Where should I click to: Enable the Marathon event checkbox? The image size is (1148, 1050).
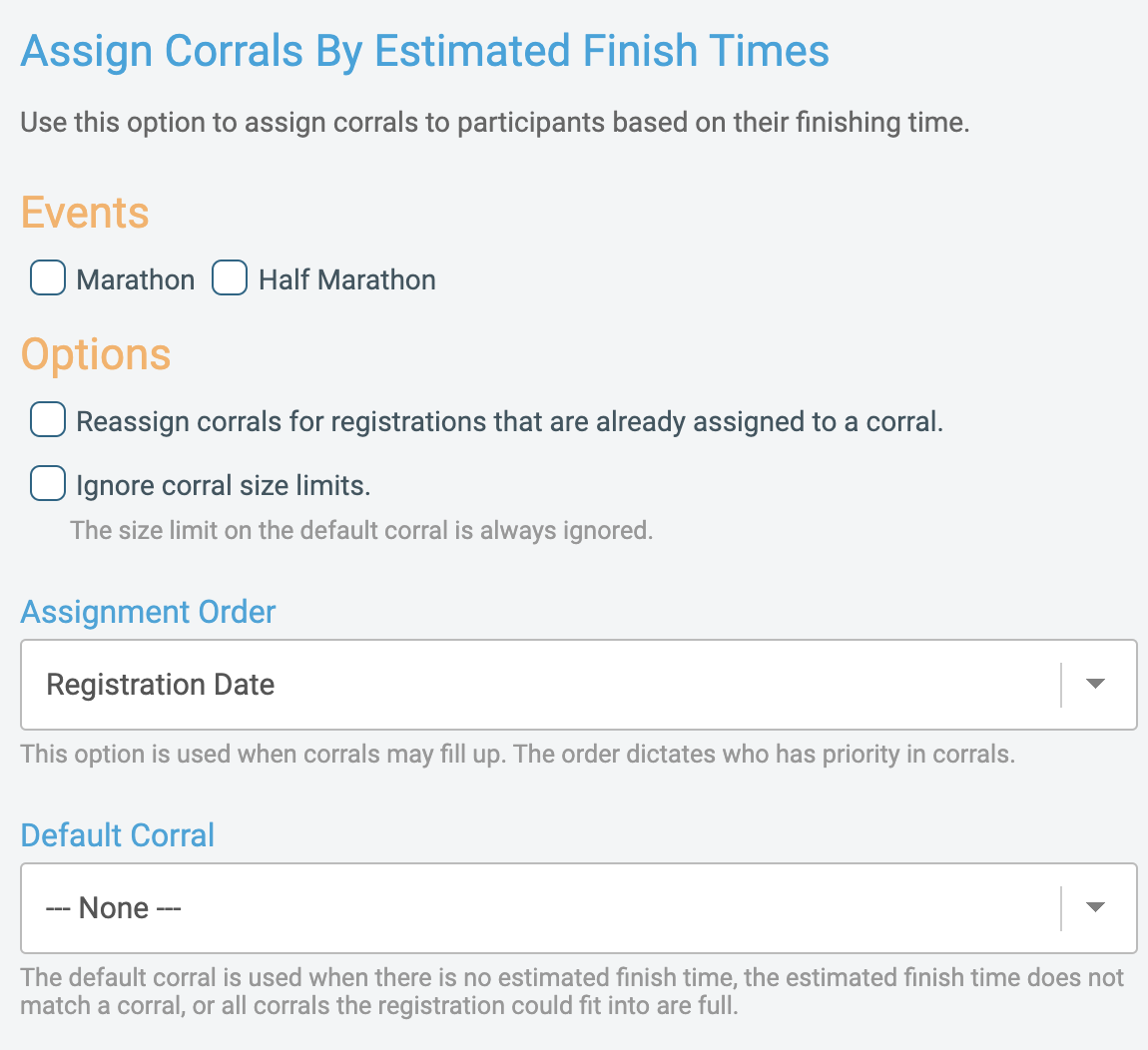click(x=47, y=278)
